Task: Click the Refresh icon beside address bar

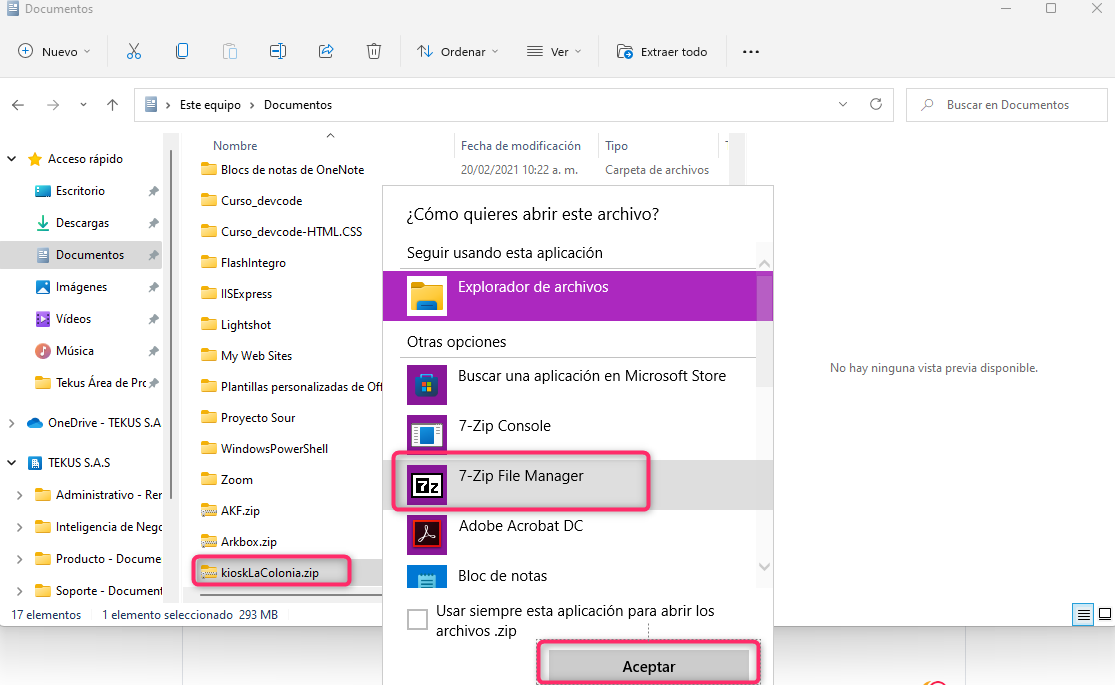Action: (x=876, y=104)
